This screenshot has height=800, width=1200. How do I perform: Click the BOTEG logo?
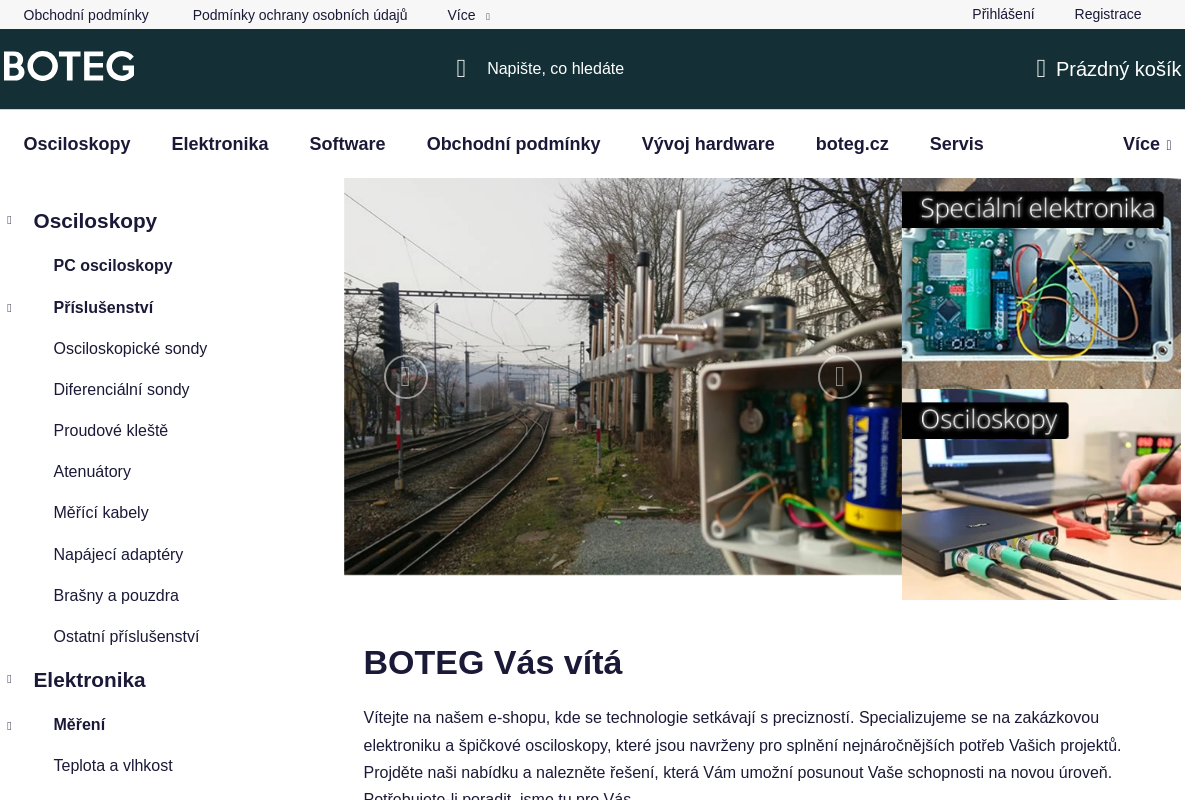click(68, 65)
